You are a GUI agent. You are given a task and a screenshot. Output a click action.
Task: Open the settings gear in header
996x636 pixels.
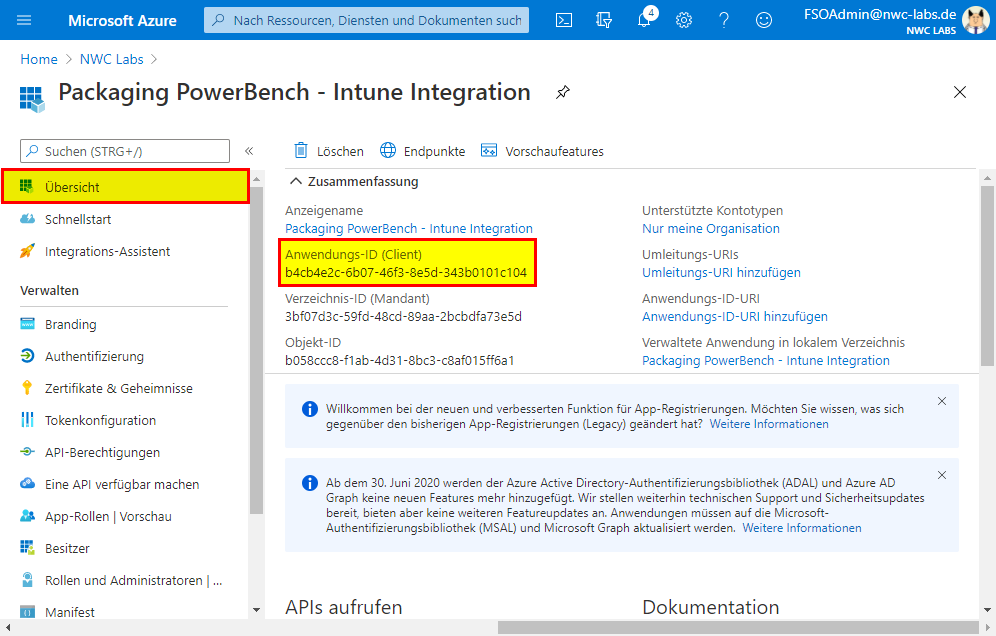click(684, 20)
